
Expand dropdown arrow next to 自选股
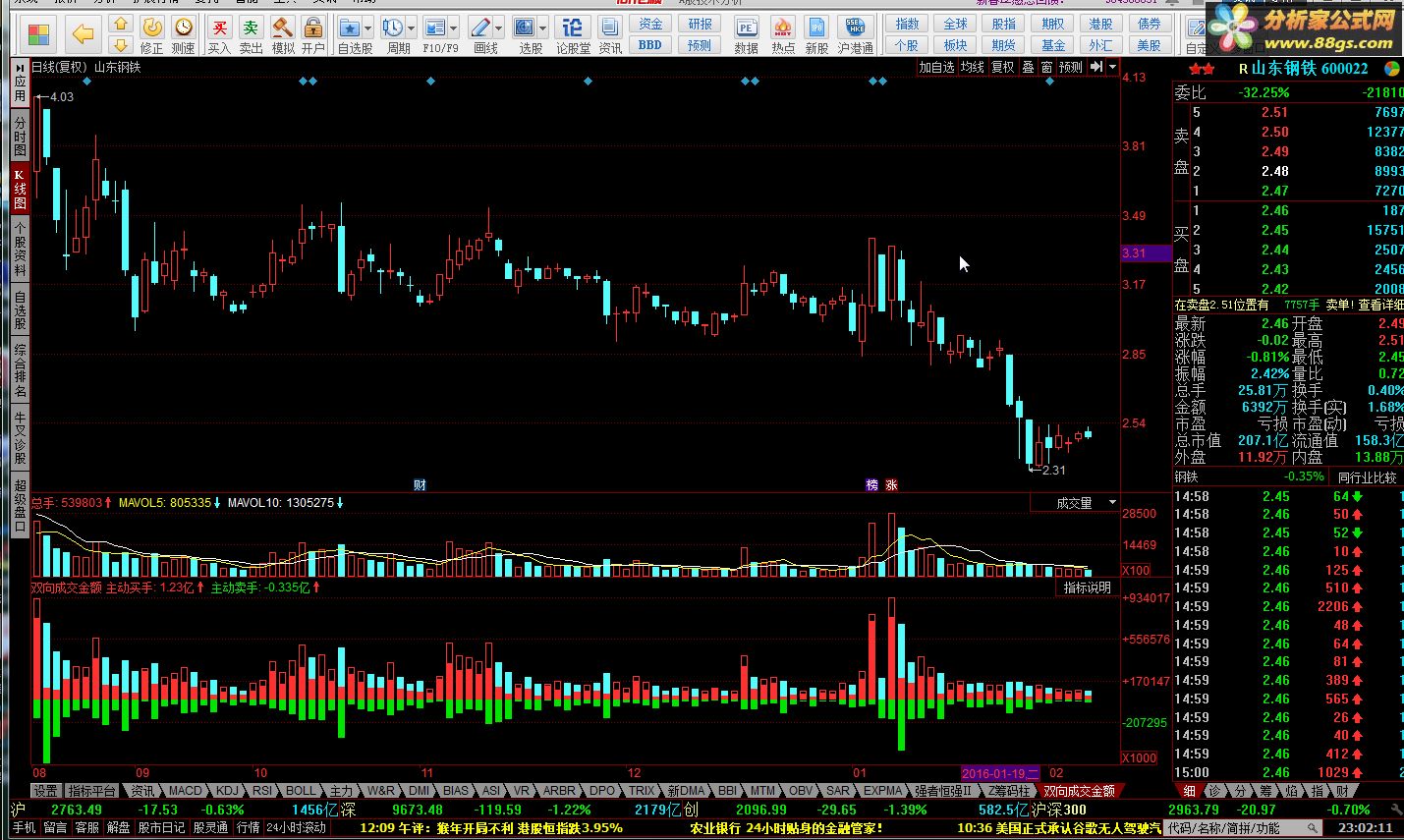(x=368, y=28)
